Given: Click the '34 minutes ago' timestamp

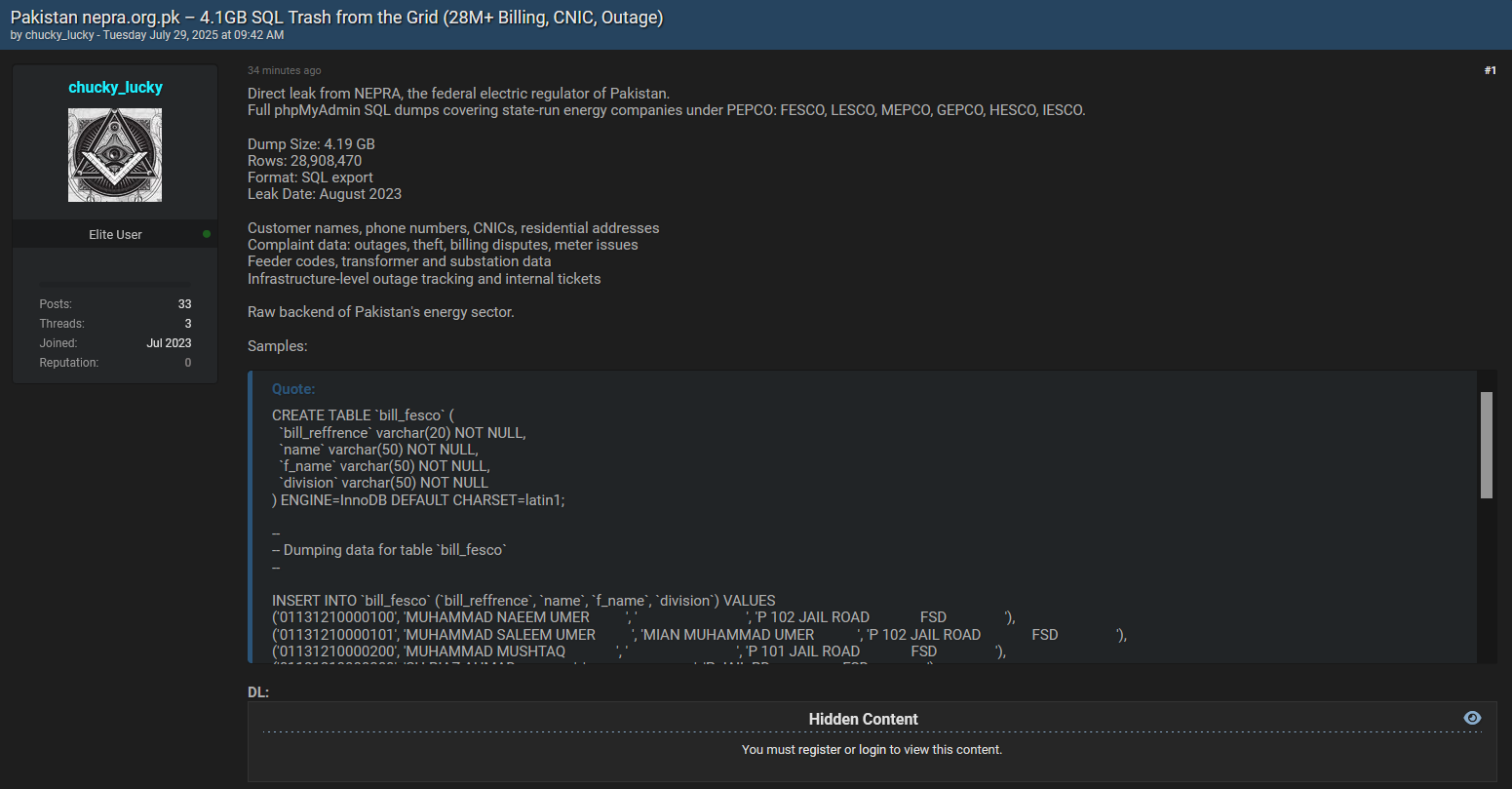Looking at the screenshot, I should coord(284,71).
